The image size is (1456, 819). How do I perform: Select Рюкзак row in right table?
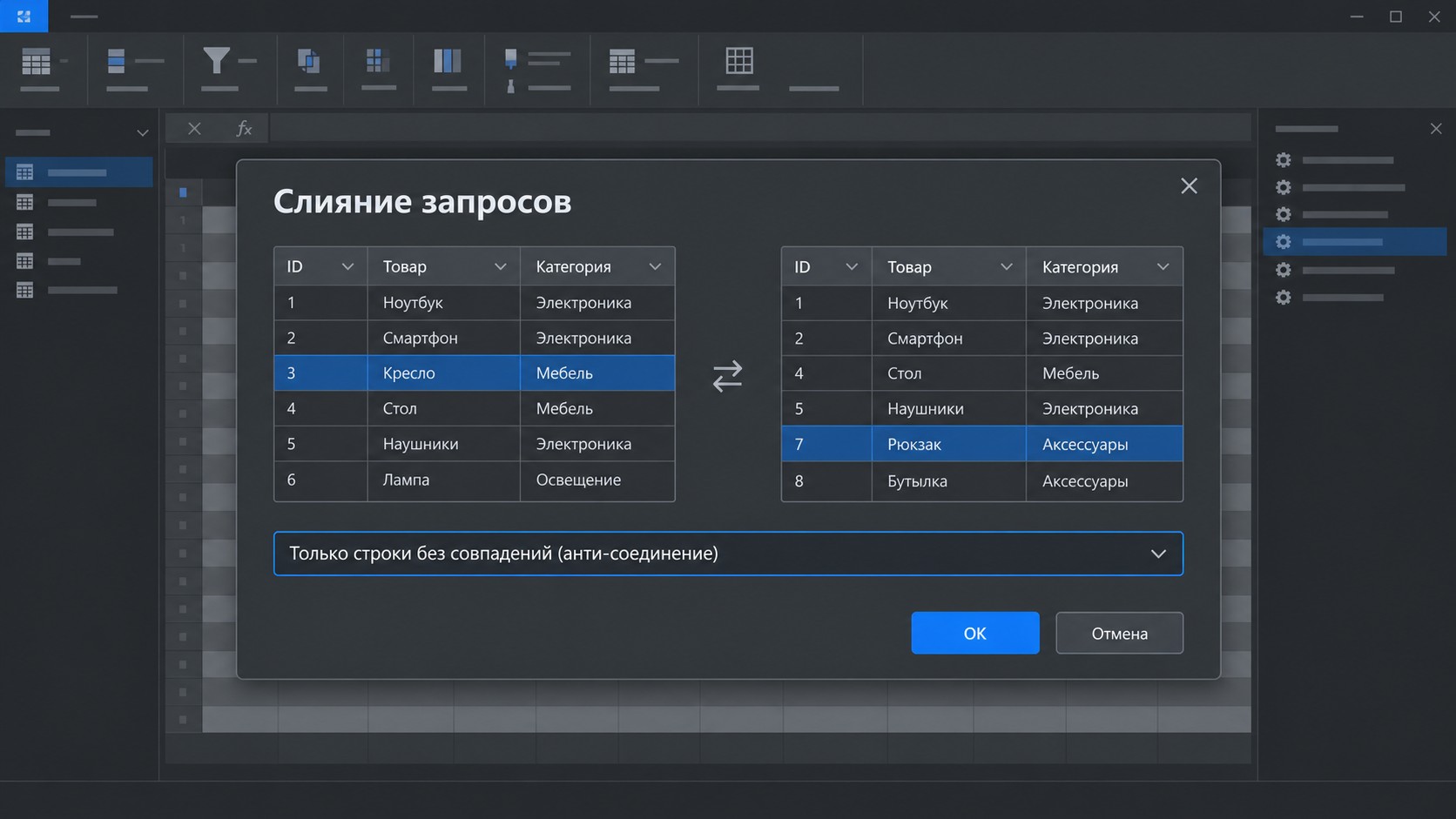pyautogui.click(x=982, y=444)
